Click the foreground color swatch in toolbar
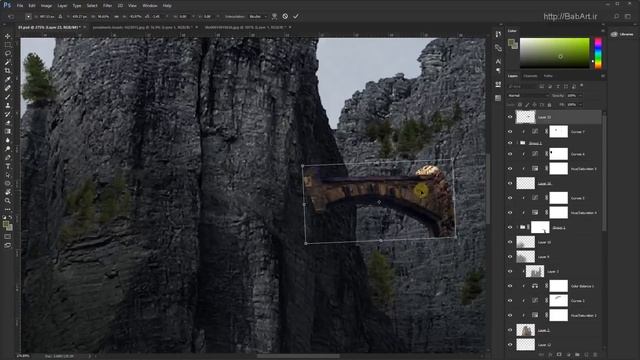 click(6, 224)
